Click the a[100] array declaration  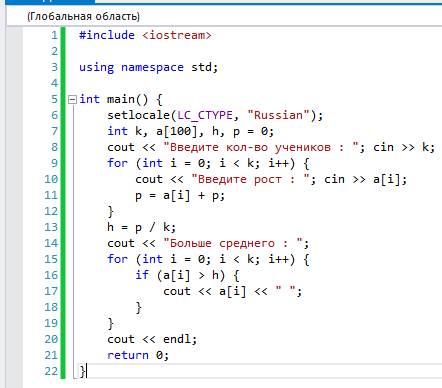click(x=177, y=131)
